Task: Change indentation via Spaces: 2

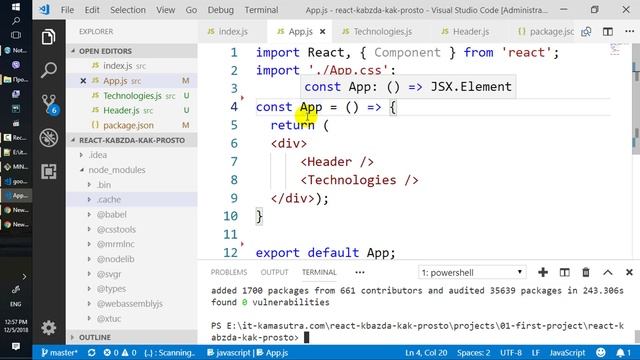Action: pos(473,353)
